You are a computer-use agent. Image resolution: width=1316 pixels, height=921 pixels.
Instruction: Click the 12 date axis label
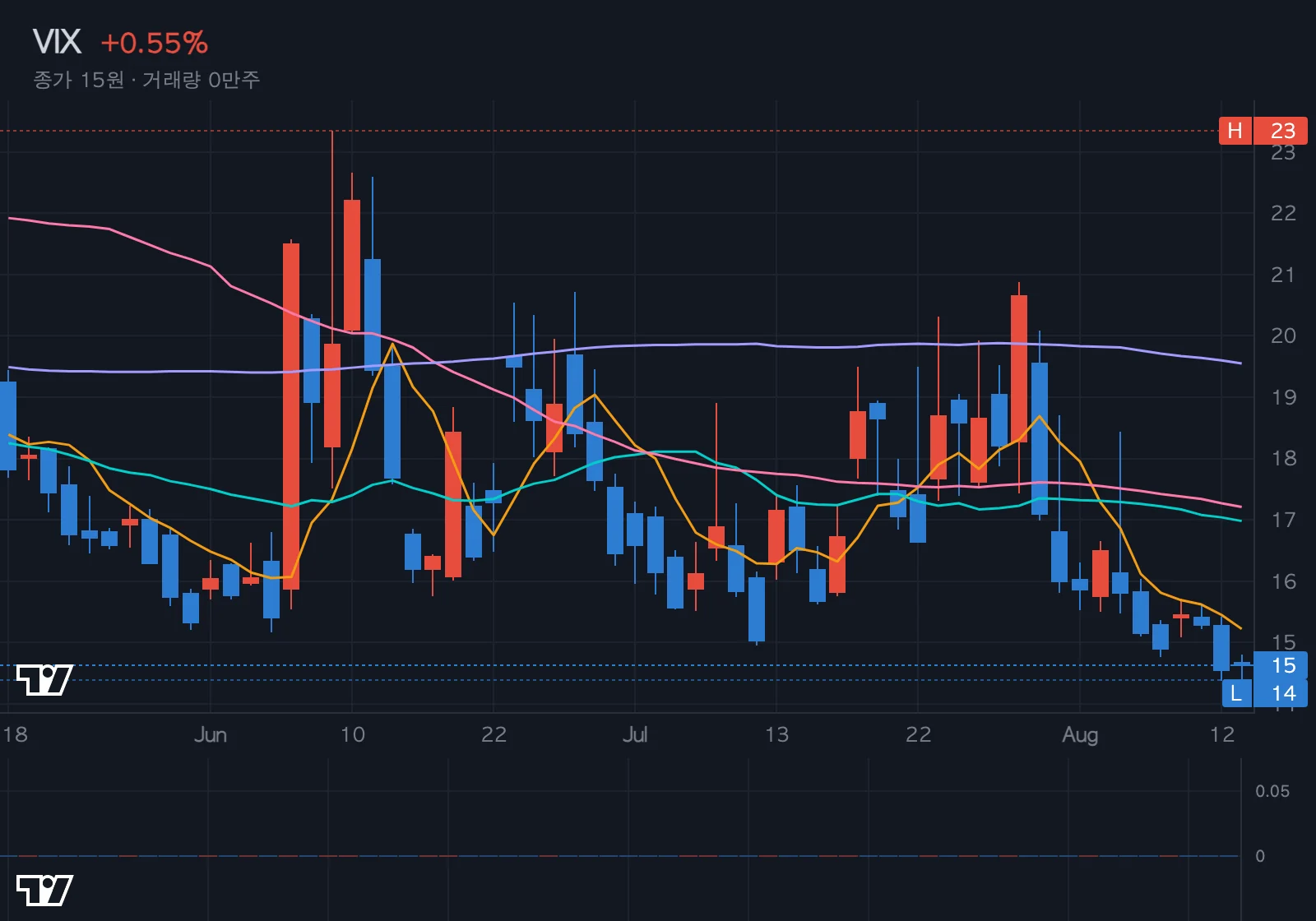point(1222,734)
